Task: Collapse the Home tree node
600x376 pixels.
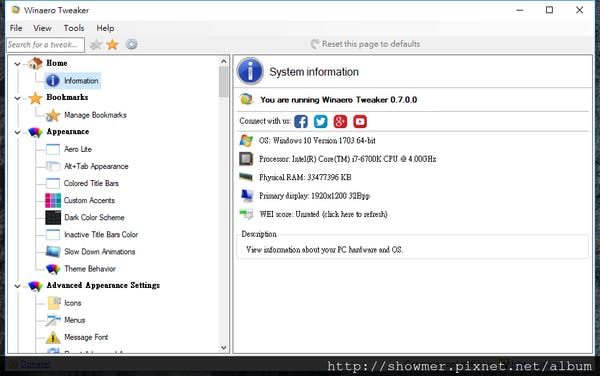Action: pos(17,64)
